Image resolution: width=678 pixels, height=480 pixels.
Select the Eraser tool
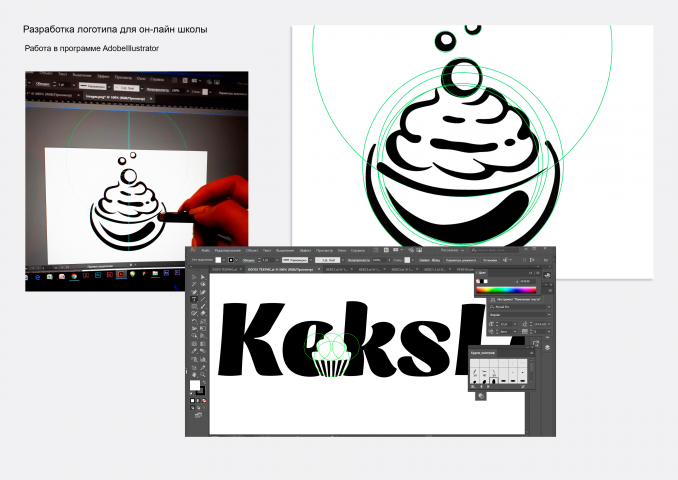point(203,313)
